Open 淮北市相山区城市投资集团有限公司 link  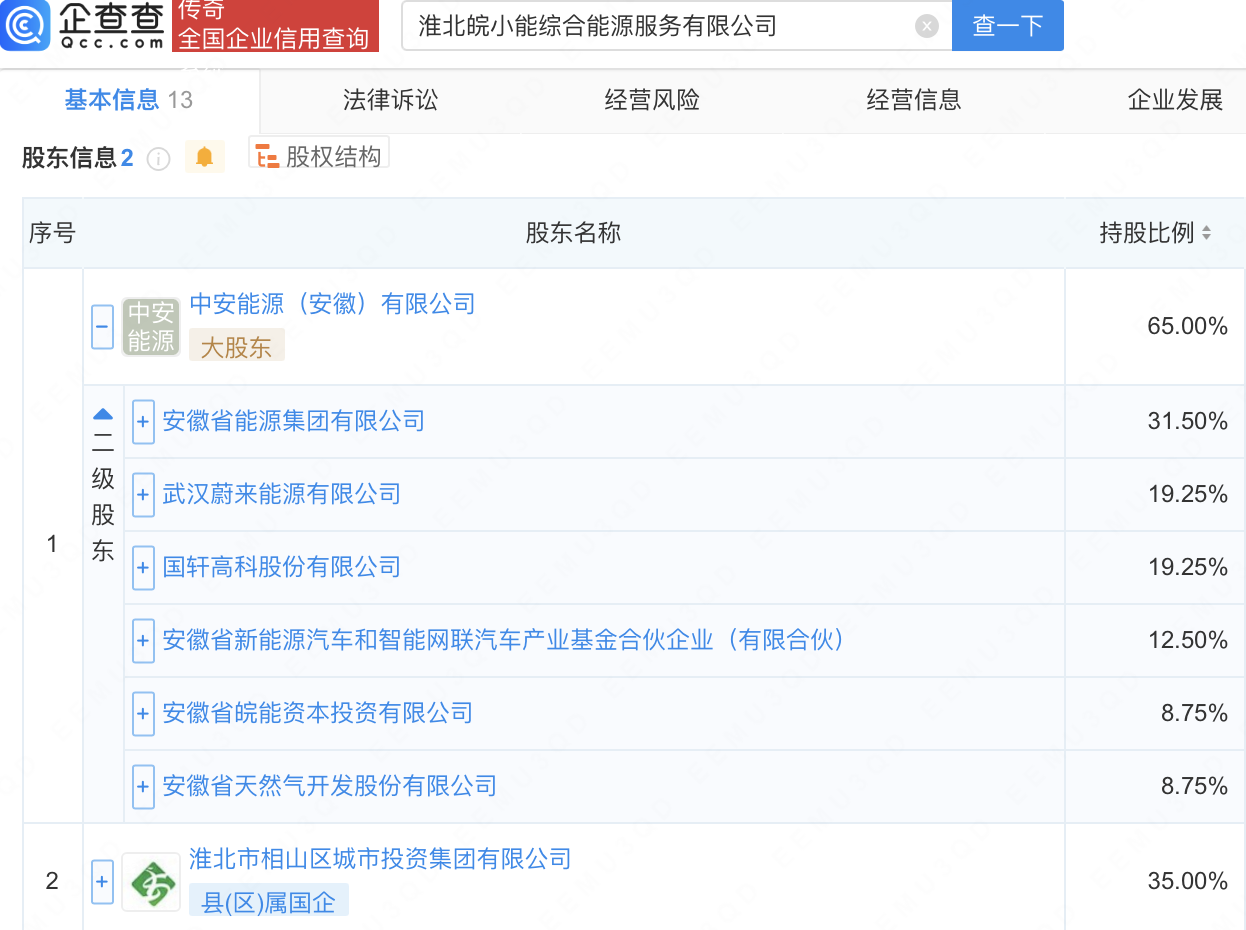(380, 859)
